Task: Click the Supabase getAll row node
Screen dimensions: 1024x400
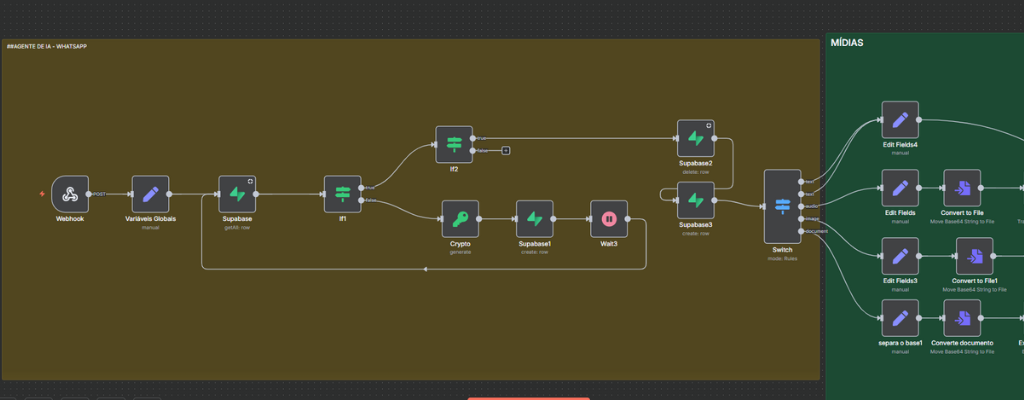Action: pyautogui.click(x=237, y=194)
